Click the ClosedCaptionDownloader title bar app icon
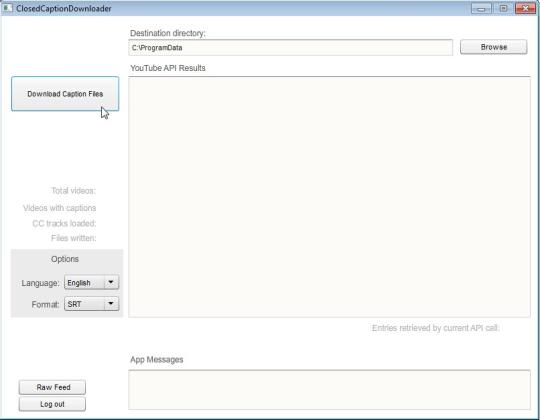 7,8
